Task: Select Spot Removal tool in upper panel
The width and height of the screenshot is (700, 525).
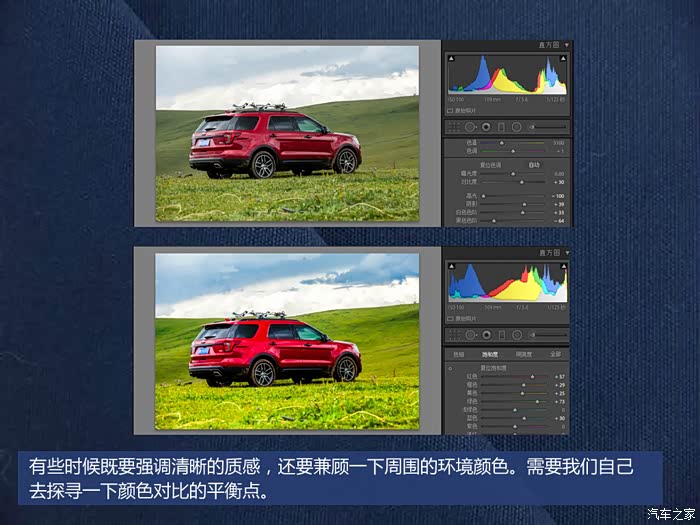Action: pyautogui.click(x=471, y=127)
